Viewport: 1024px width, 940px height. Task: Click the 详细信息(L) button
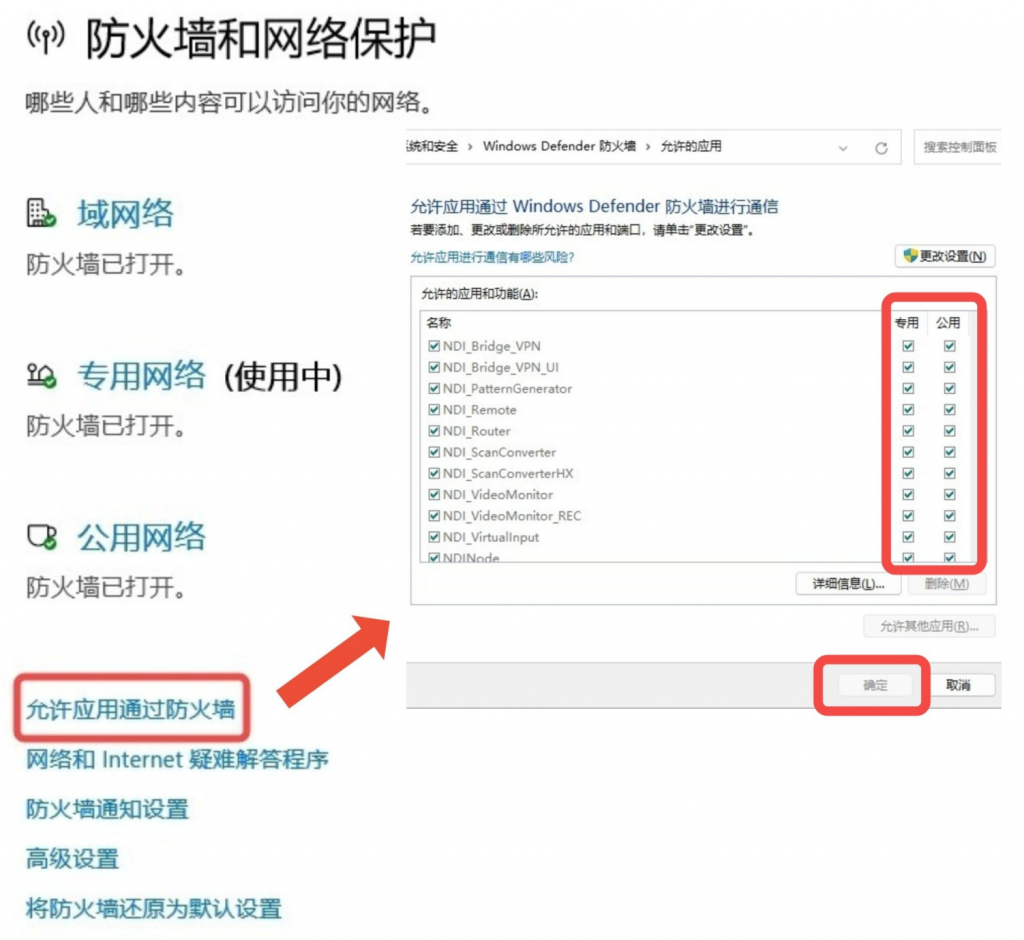coord(848,583)
